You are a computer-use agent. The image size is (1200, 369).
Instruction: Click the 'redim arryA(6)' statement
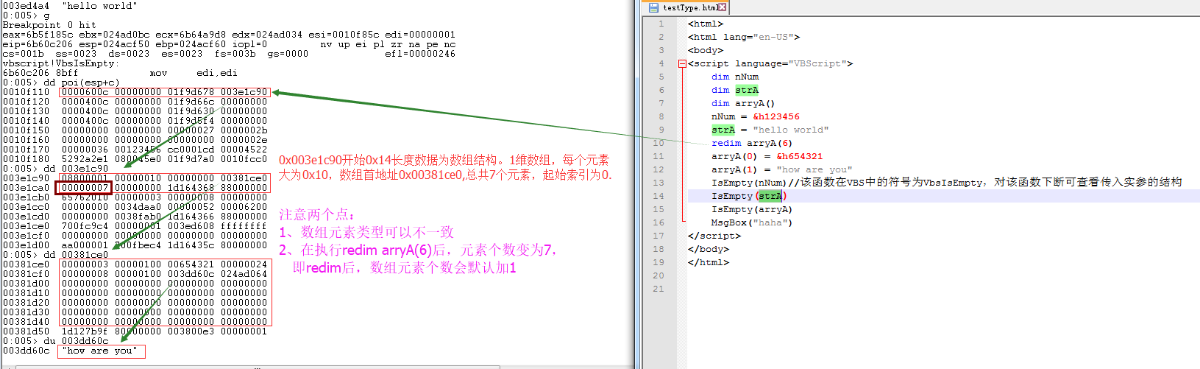click(x=752, y=143)
